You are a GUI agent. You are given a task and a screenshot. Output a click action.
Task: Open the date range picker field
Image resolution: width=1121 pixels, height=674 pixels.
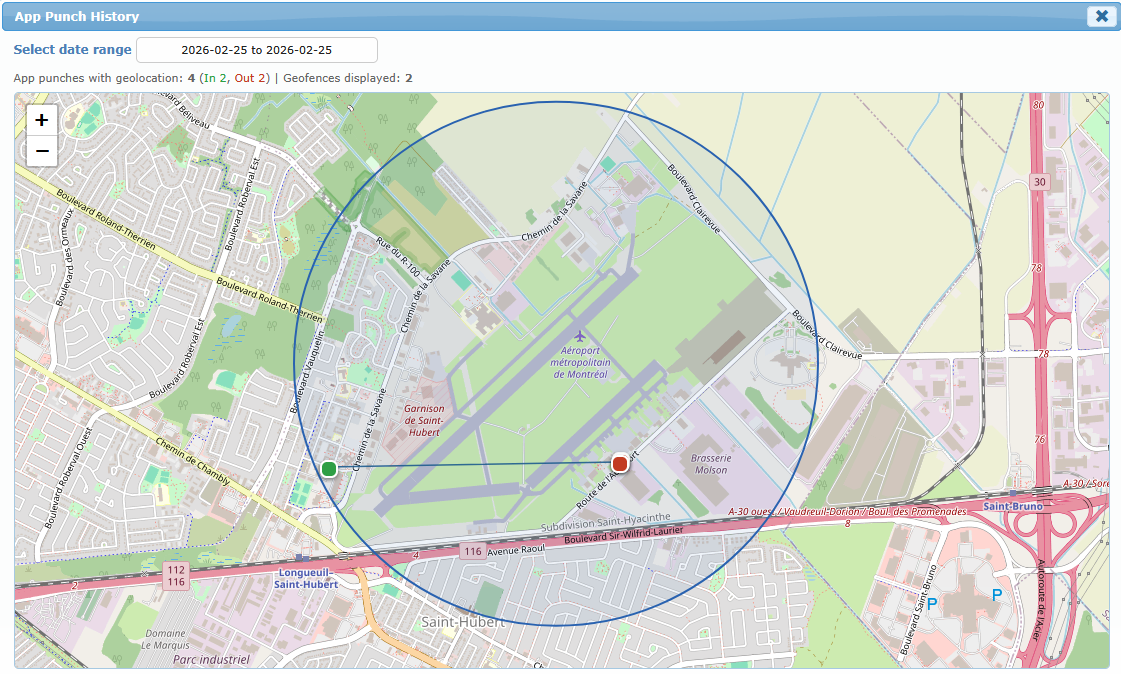tap(256, 49)
